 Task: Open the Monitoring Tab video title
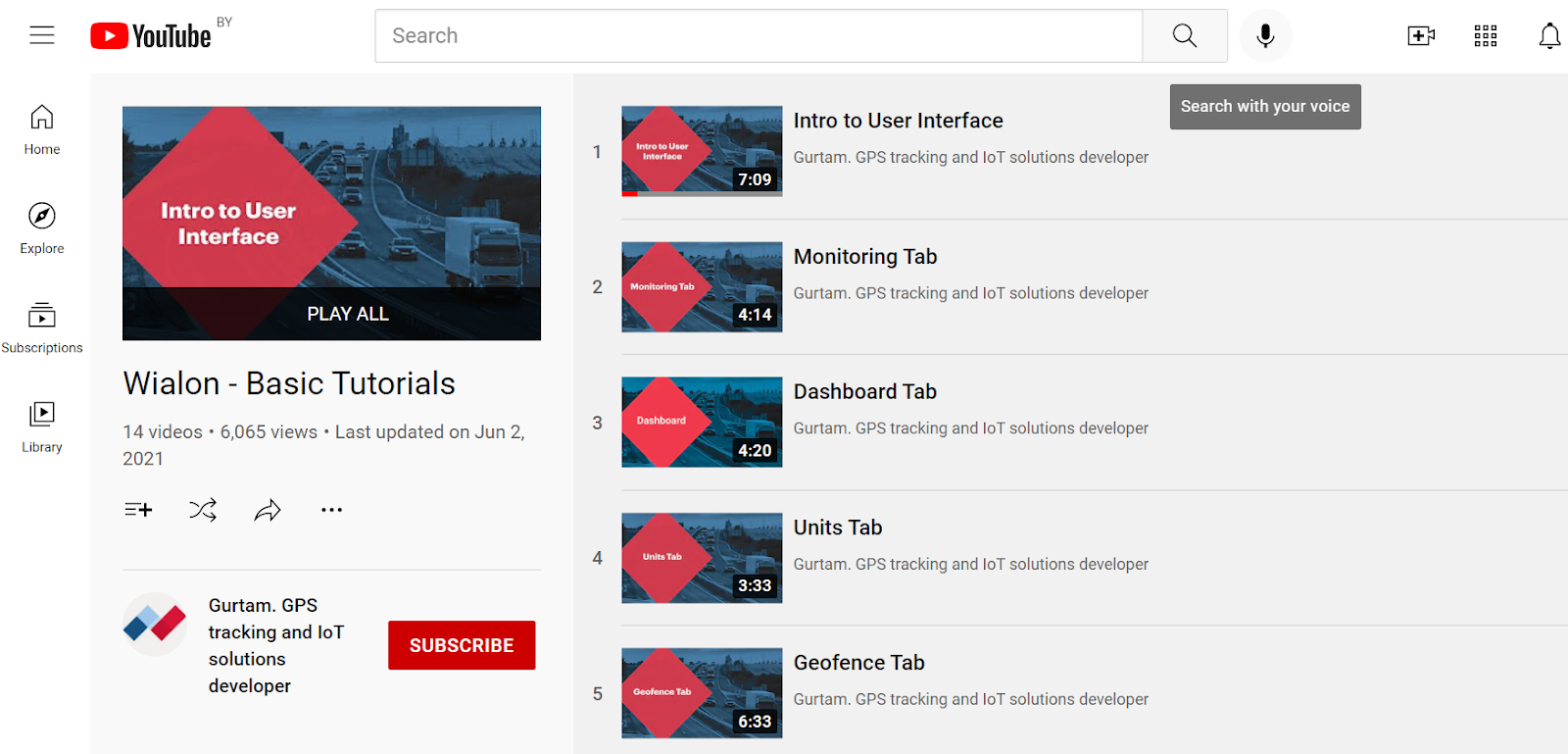864,257
